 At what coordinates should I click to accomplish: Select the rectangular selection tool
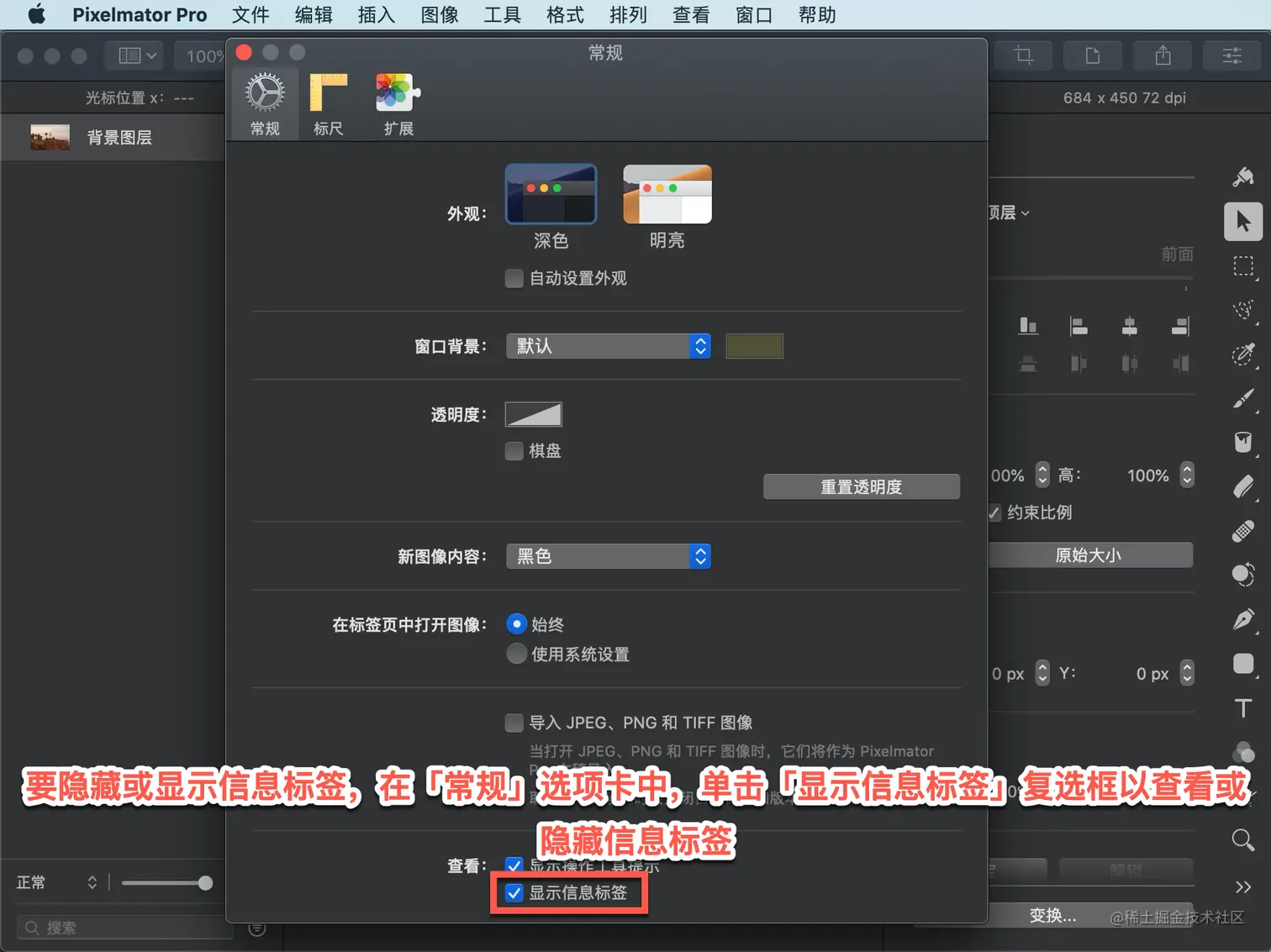pyautogui.click(x=1243, y=267)
